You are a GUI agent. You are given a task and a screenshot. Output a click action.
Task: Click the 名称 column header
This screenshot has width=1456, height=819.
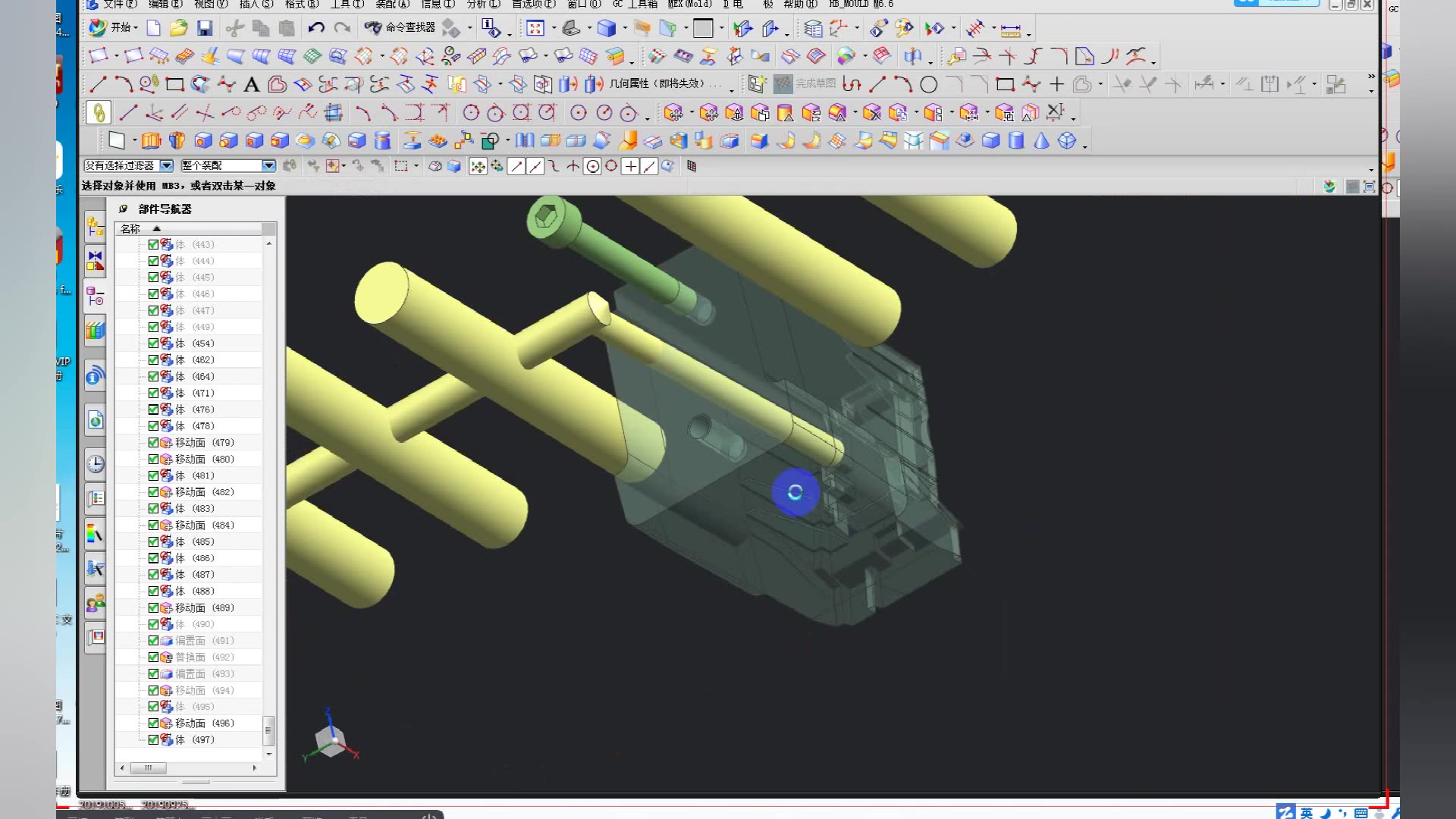pos(130,229)
